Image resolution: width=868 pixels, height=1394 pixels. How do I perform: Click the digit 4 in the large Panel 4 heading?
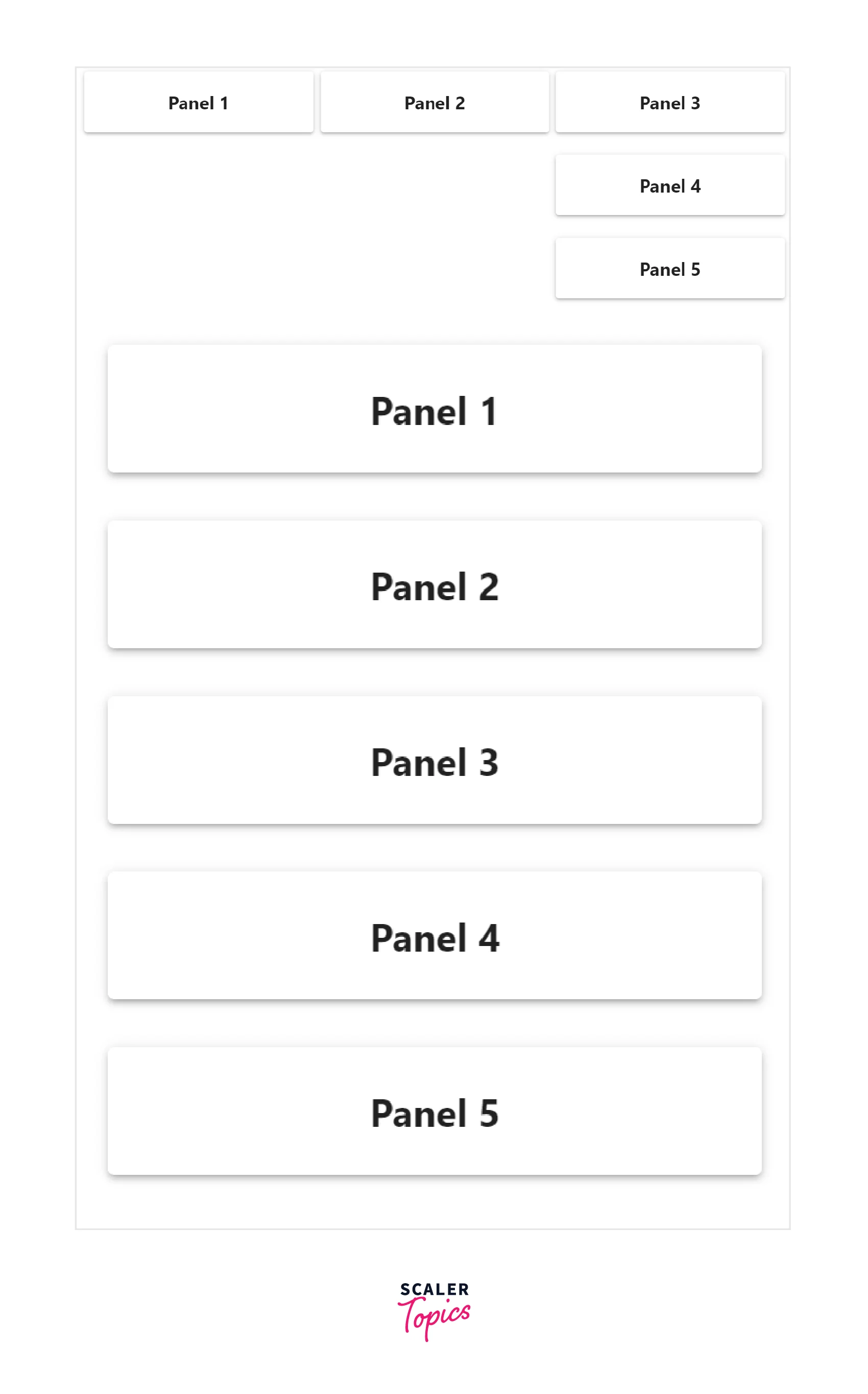coord(489,939)
